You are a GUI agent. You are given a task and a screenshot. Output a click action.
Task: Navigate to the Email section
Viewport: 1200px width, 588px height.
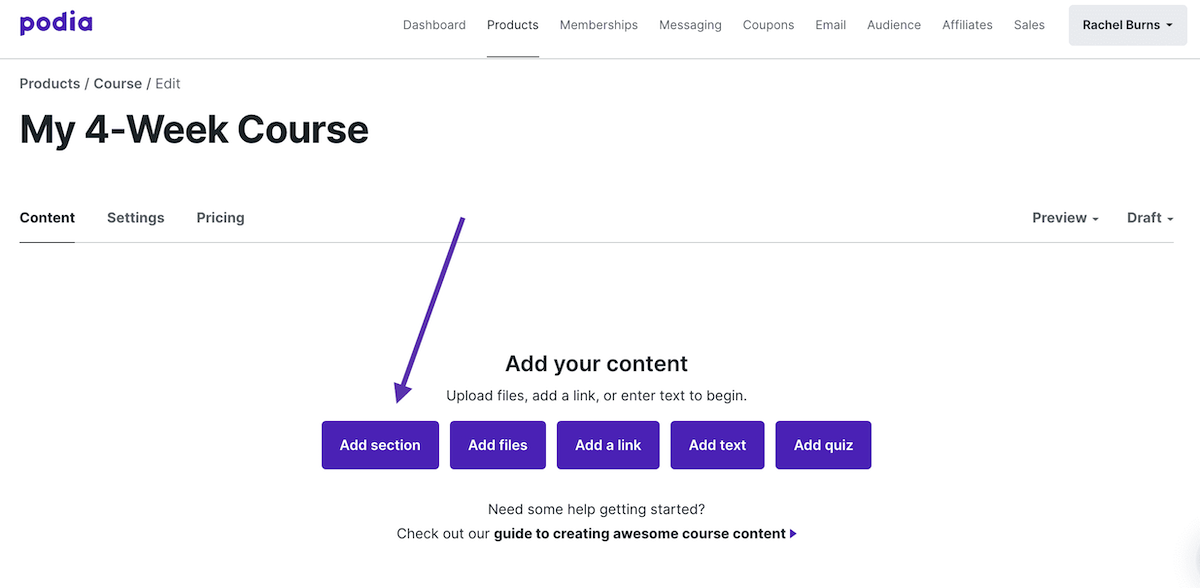point(830,24)
